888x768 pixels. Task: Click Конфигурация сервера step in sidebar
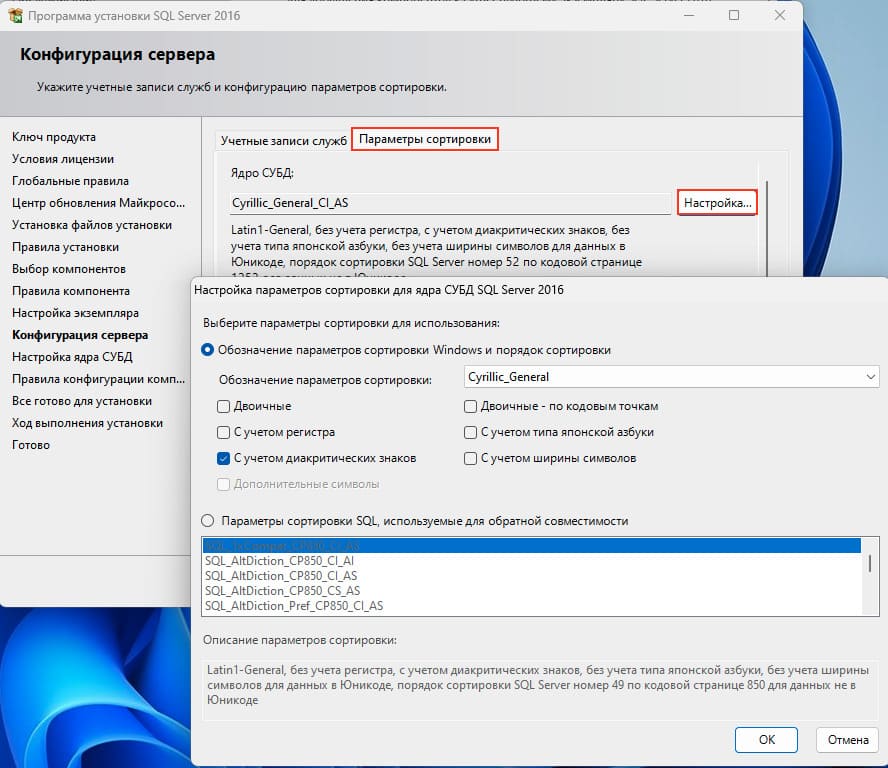click(80, 335)
